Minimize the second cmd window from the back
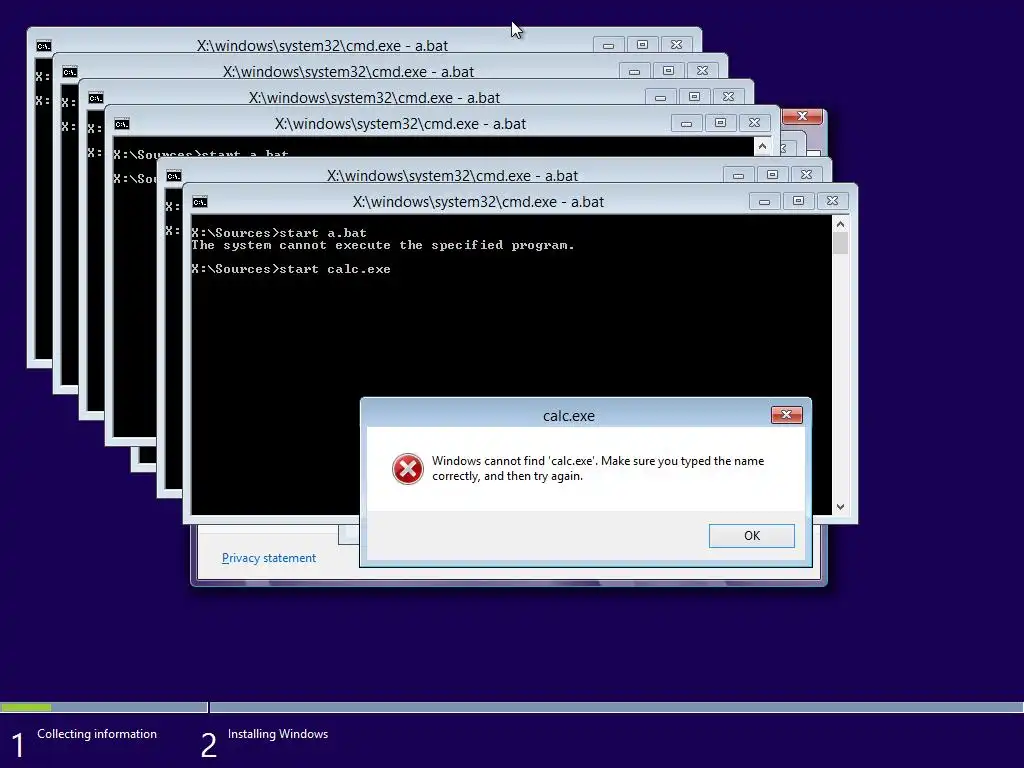 click(x=634, y=71)
